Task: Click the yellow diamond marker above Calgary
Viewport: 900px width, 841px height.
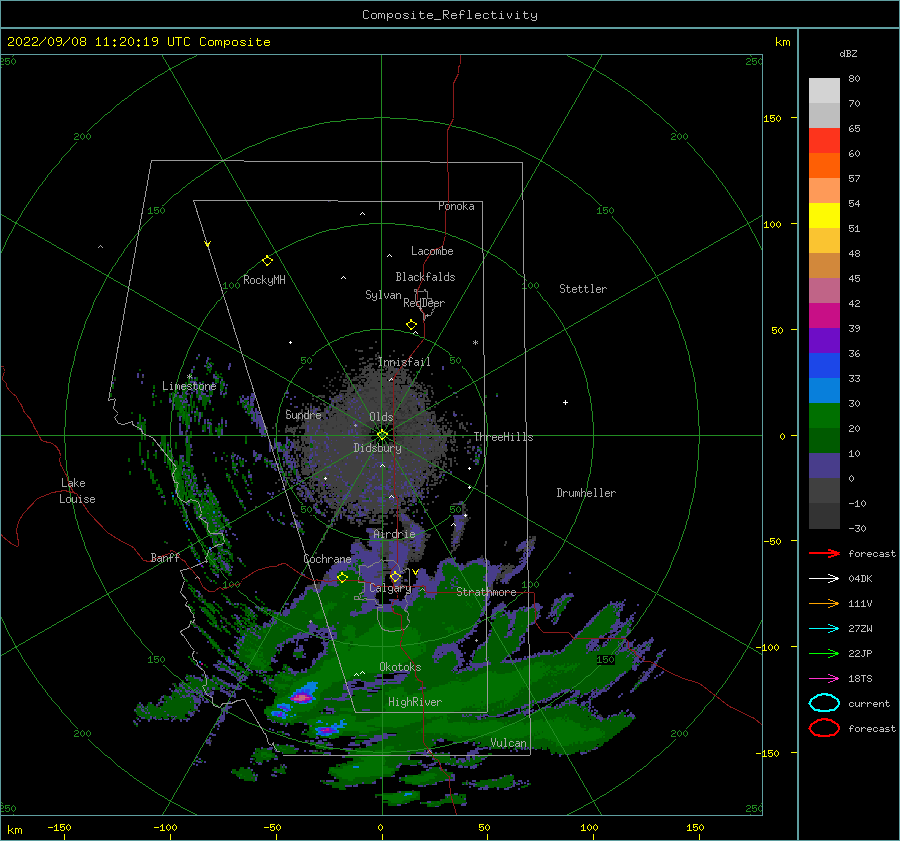Action: click(395, 576)
